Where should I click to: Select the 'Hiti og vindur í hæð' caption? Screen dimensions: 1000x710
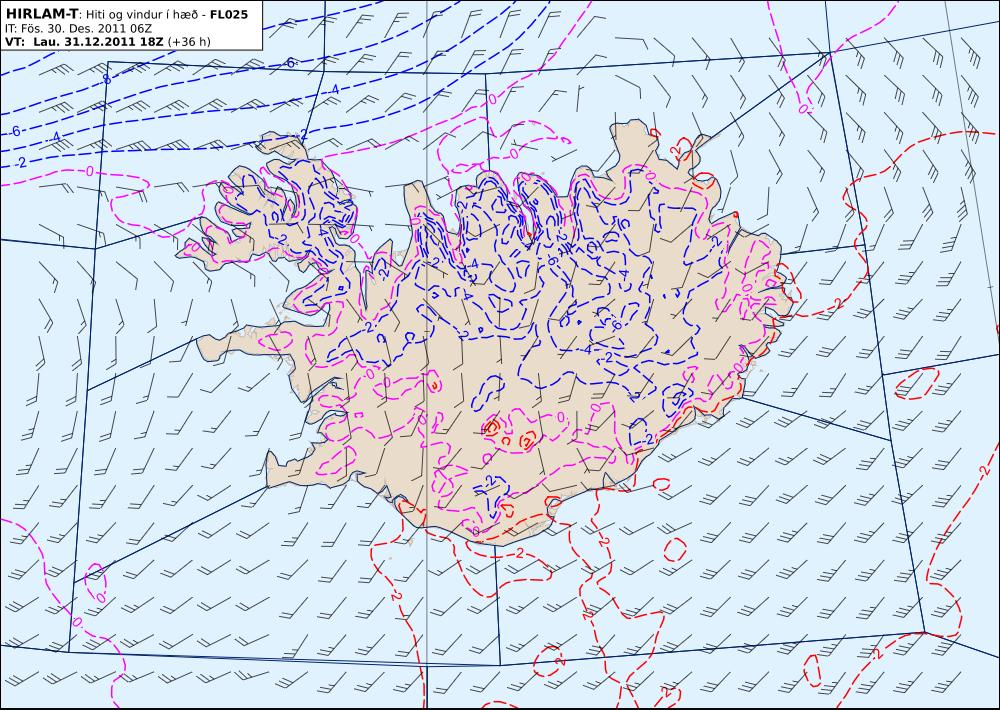tap(140, 14)
